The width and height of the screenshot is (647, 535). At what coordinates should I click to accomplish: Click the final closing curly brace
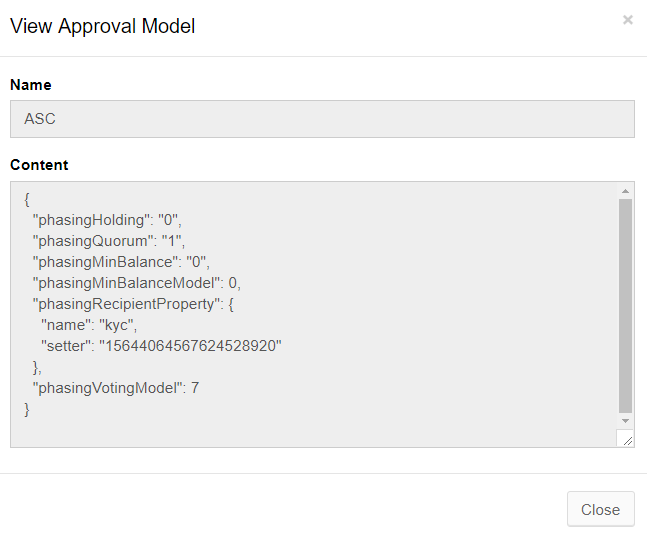[x=27, y=409]
